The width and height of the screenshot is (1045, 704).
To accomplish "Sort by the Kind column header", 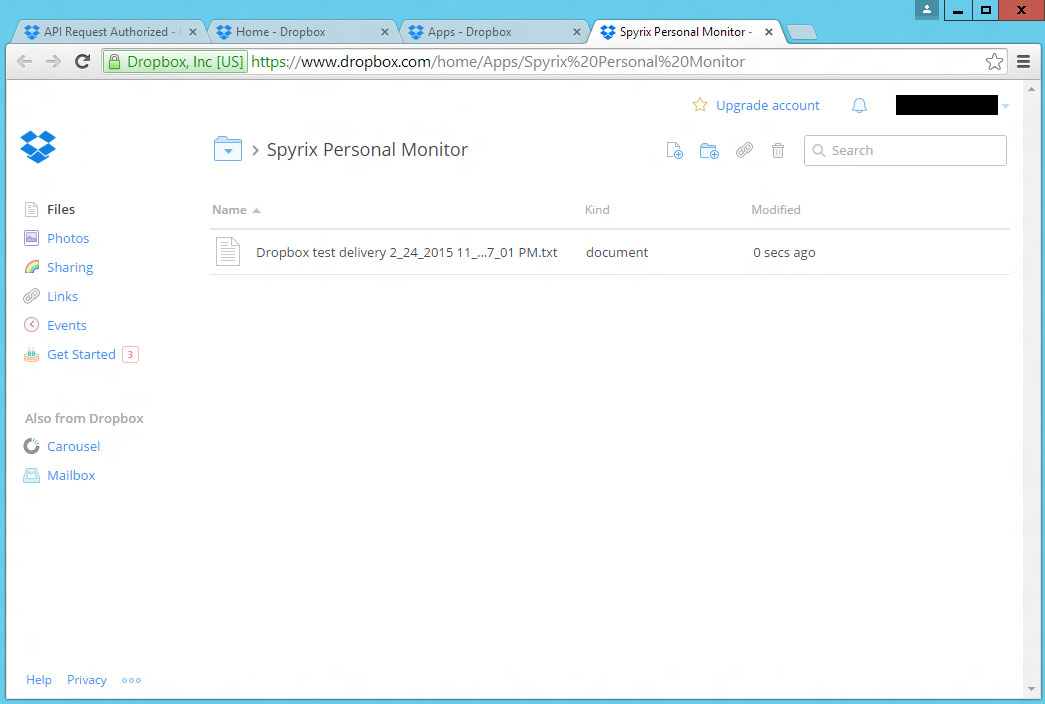I will (597, 210).
